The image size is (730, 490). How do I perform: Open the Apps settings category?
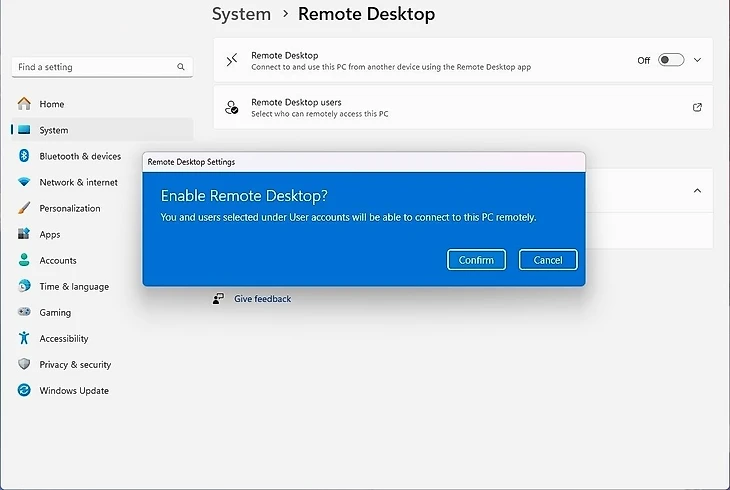click(x=102, y=234)
